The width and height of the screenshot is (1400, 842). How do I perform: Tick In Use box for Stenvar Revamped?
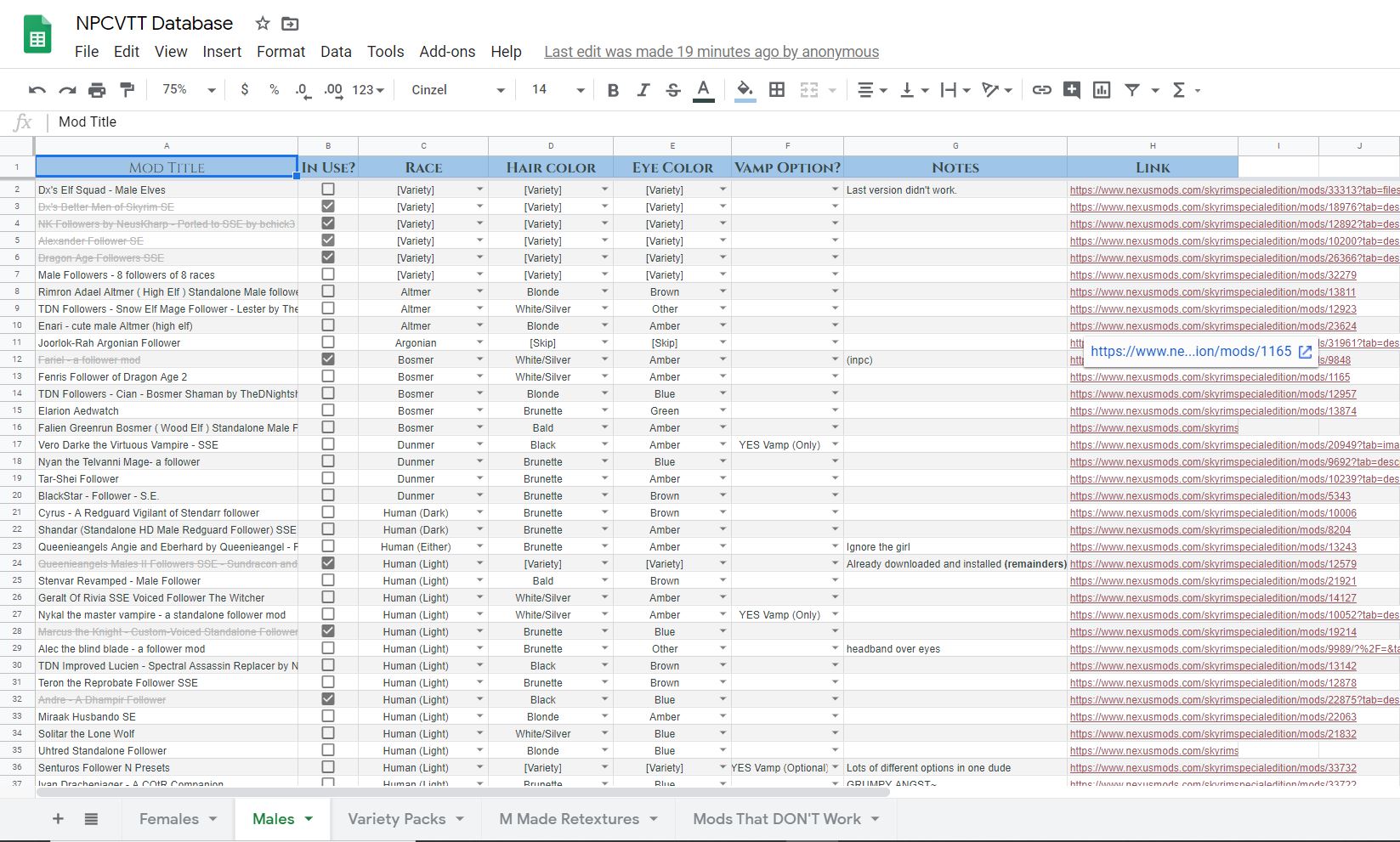point(328,580)
